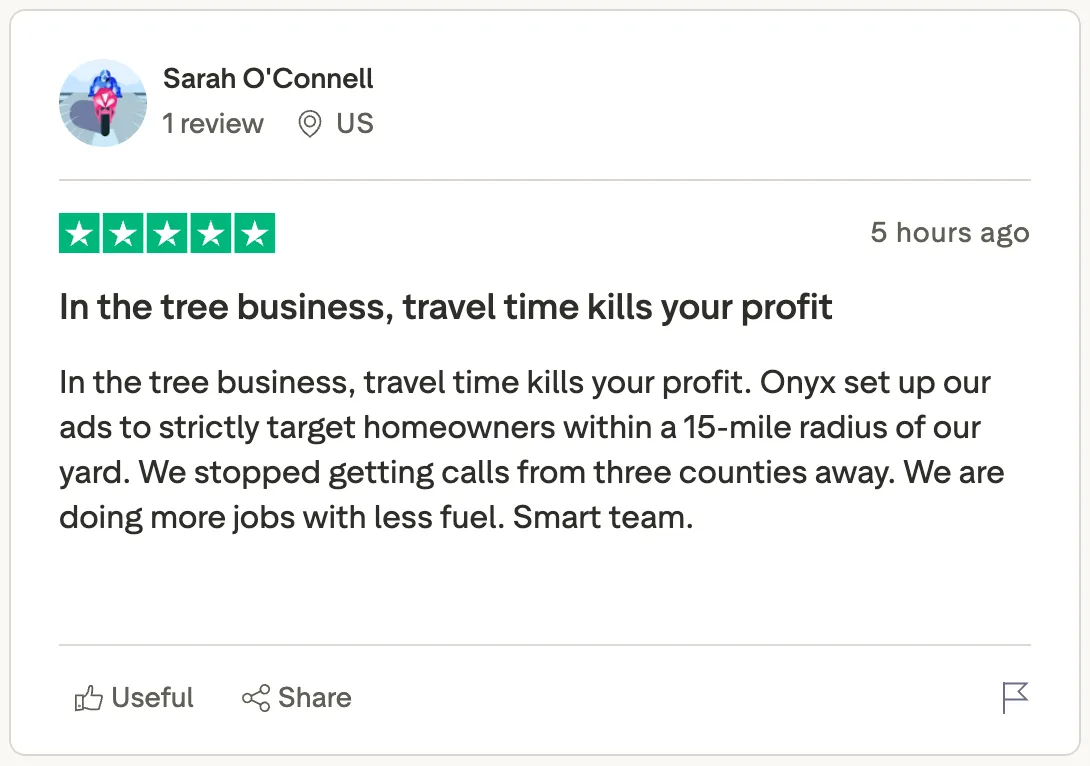
Task: Mark review as Useful via label
Action: click(x=153, y=698)
